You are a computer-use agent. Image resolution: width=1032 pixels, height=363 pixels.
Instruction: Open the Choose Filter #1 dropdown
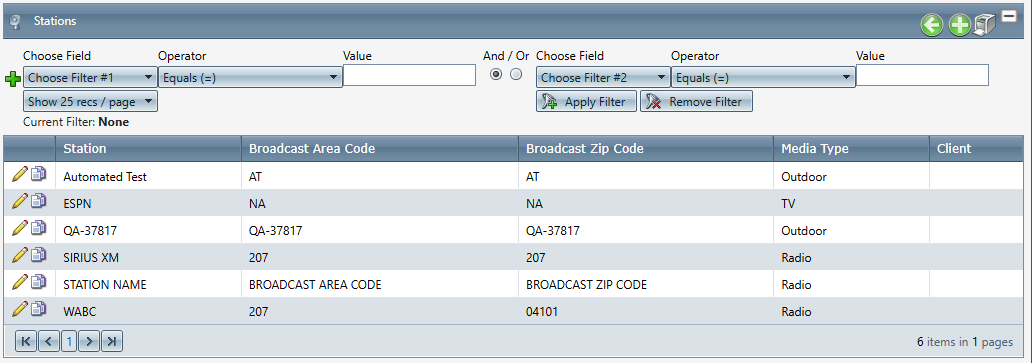click(x=90, y=77)
